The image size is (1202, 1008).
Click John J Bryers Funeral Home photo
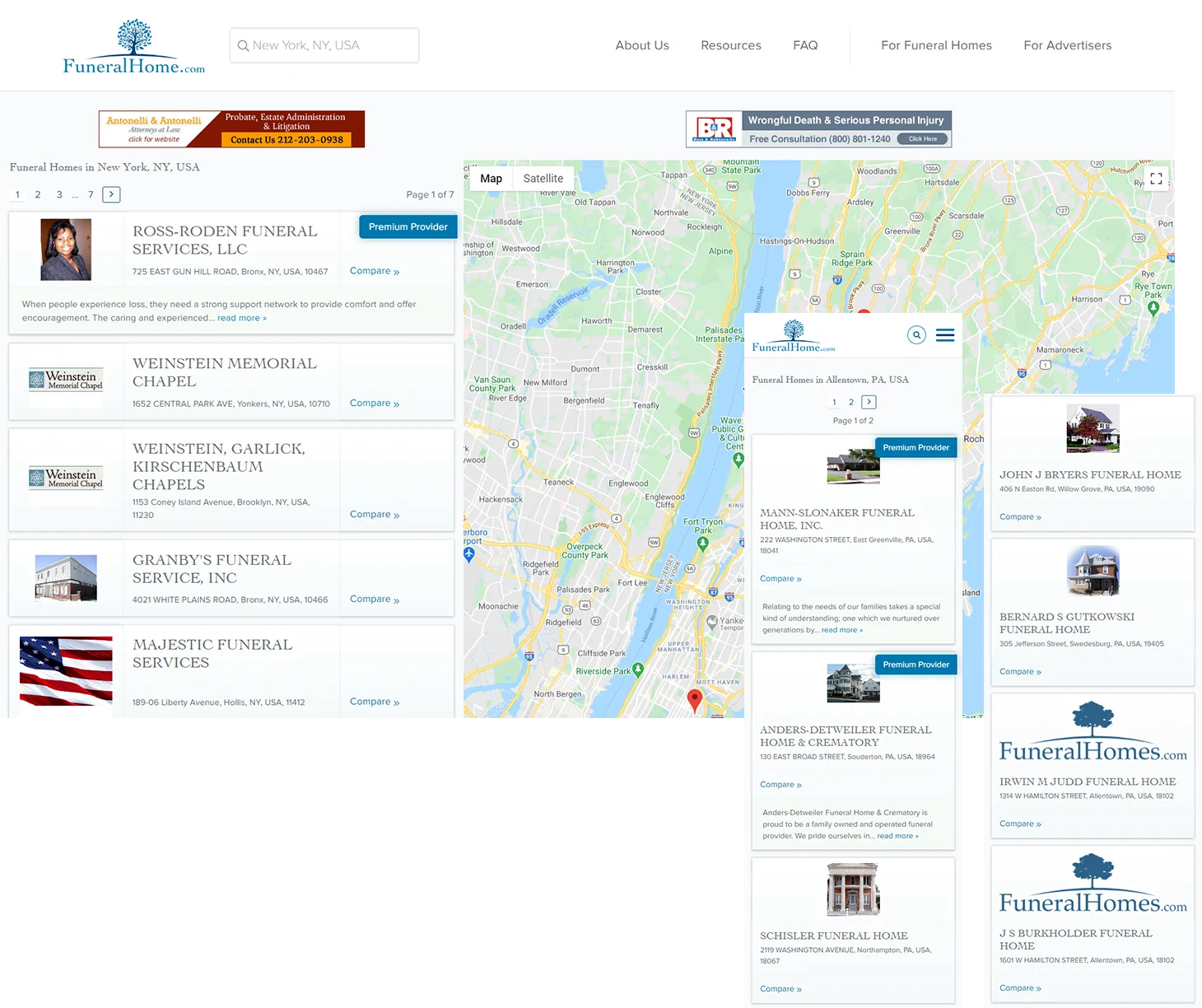point(1093,428)
